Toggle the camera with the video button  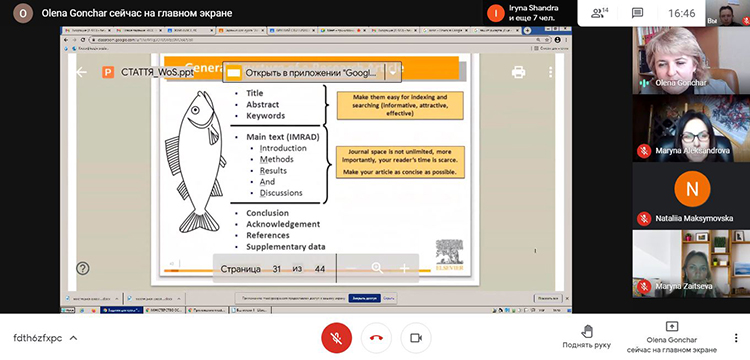416,338
